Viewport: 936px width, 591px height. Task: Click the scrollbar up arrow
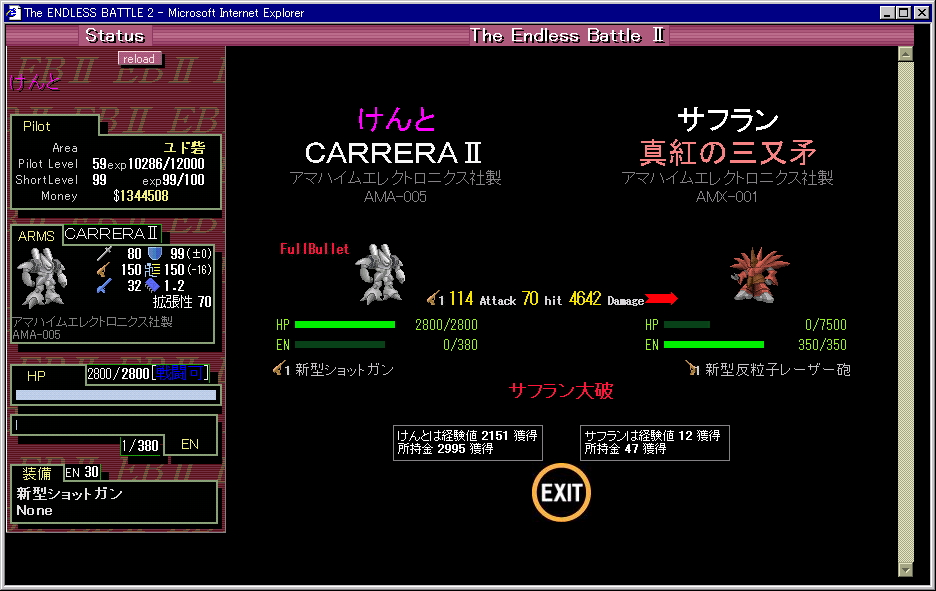tap(906, 54)
